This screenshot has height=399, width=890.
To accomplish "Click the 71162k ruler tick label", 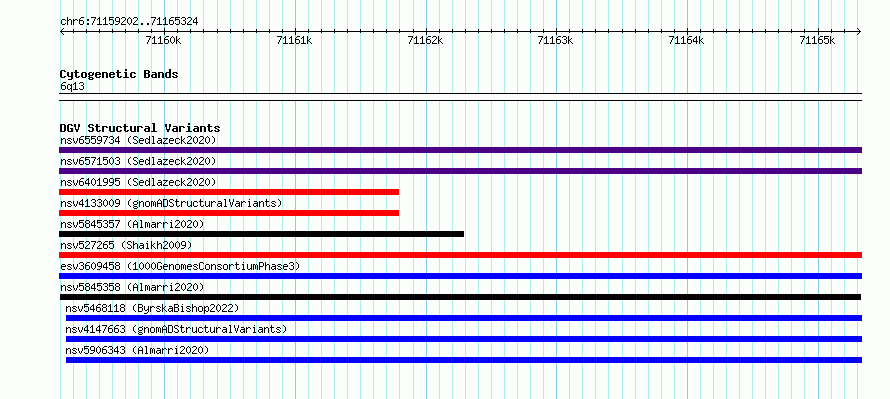I will pos(425,40).
